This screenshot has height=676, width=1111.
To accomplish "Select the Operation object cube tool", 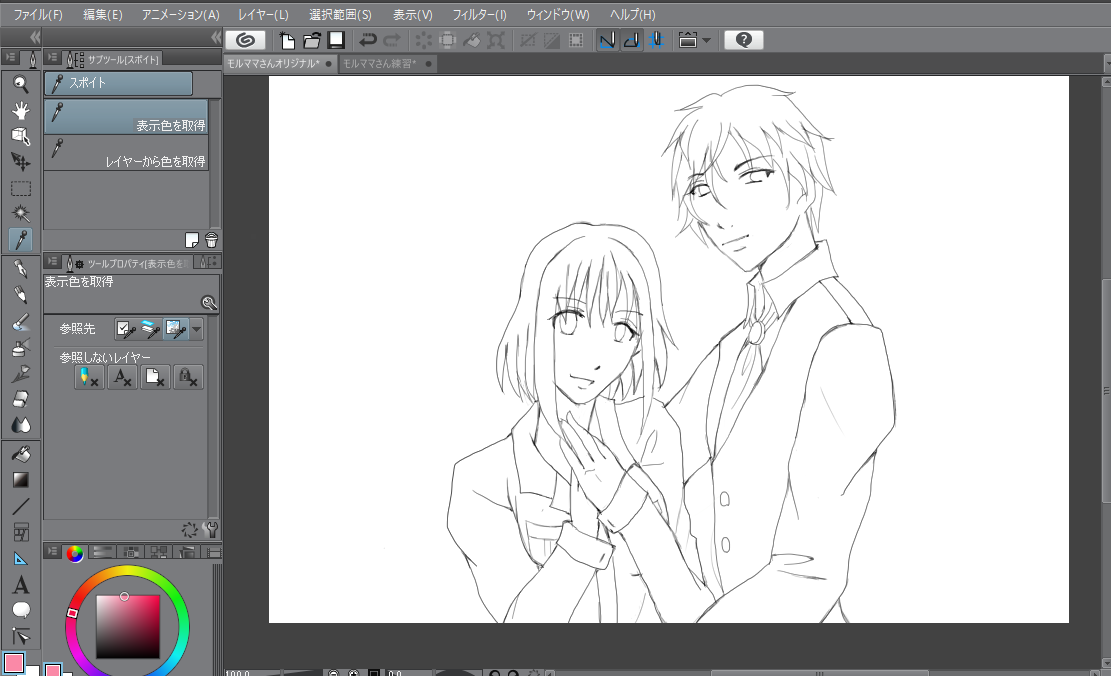I will (x=21, y=135).
